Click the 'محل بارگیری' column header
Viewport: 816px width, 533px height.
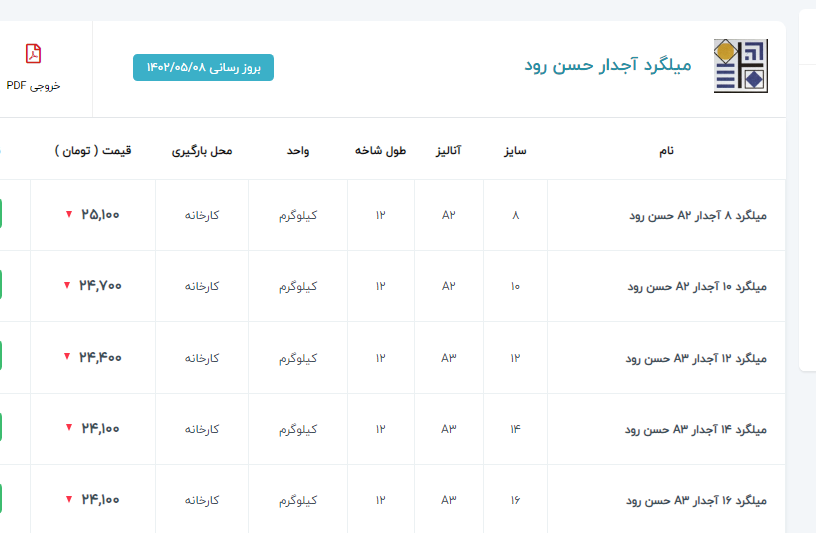click(201, 151)
